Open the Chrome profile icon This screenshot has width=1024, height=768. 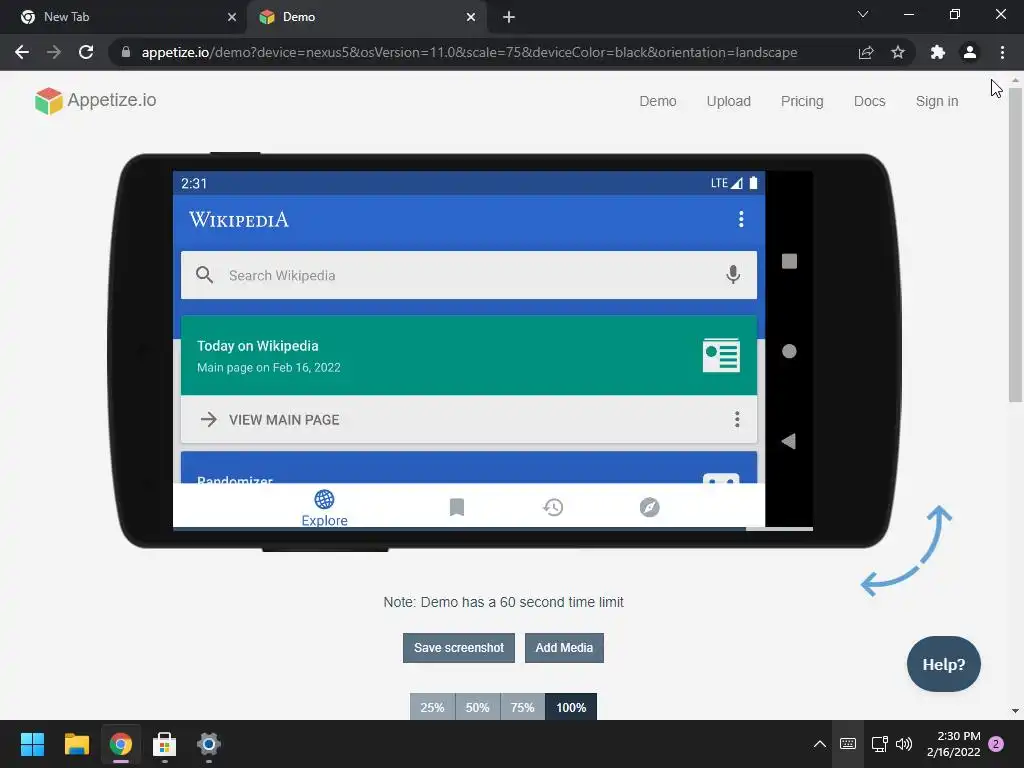[970, 52]
